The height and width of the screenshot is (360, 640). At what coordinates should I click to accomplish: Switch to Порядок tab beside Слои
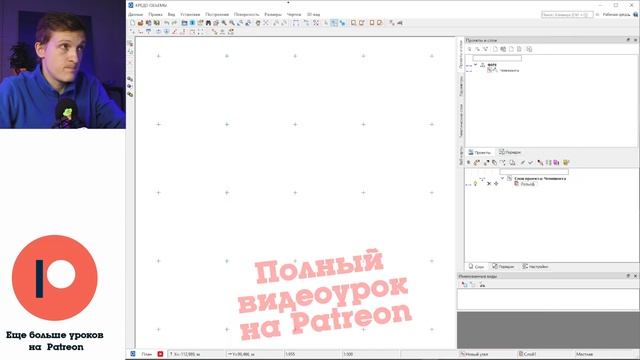coord(503,267)
